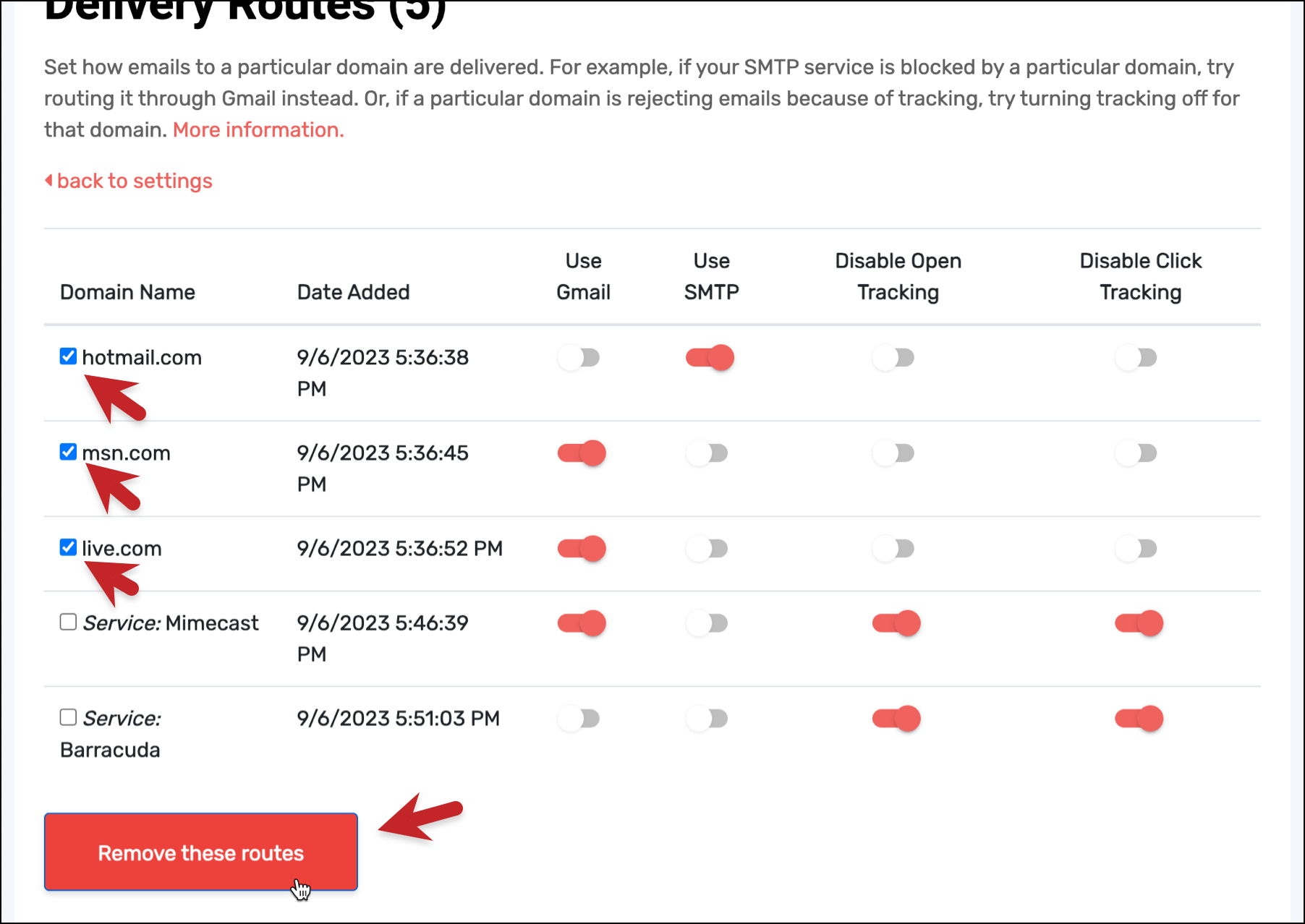
Task: Turn off Use Gmail for Mimecast
Action: (582, 623)
